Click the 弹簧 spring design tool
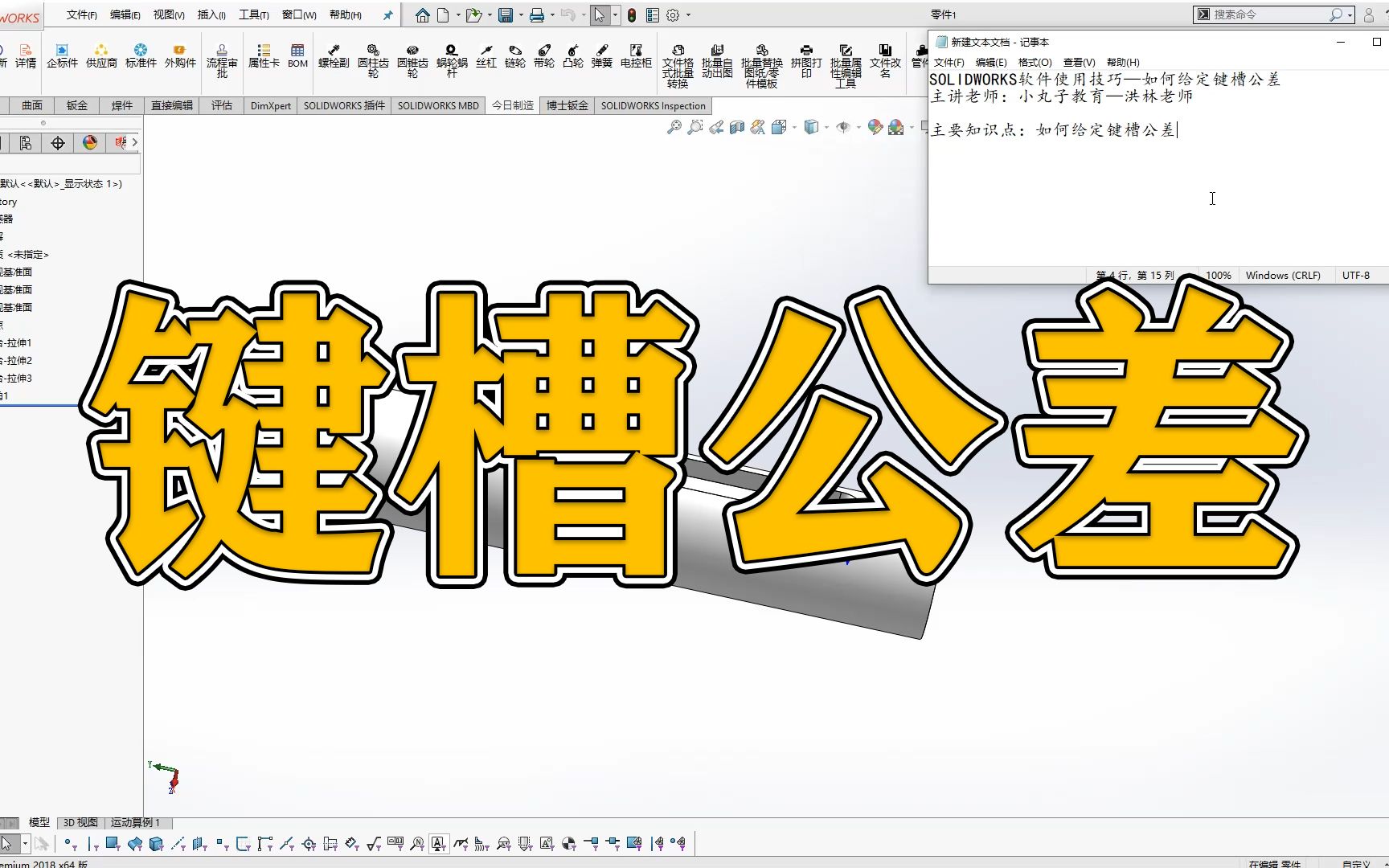This screenshot has width=1389, height=868. click(x=601, y=55)
